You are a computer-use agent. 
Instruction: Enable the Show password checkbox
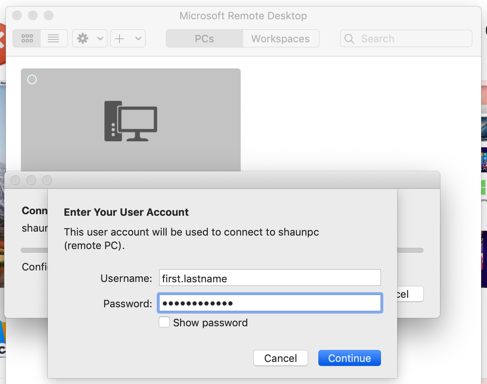164,322
